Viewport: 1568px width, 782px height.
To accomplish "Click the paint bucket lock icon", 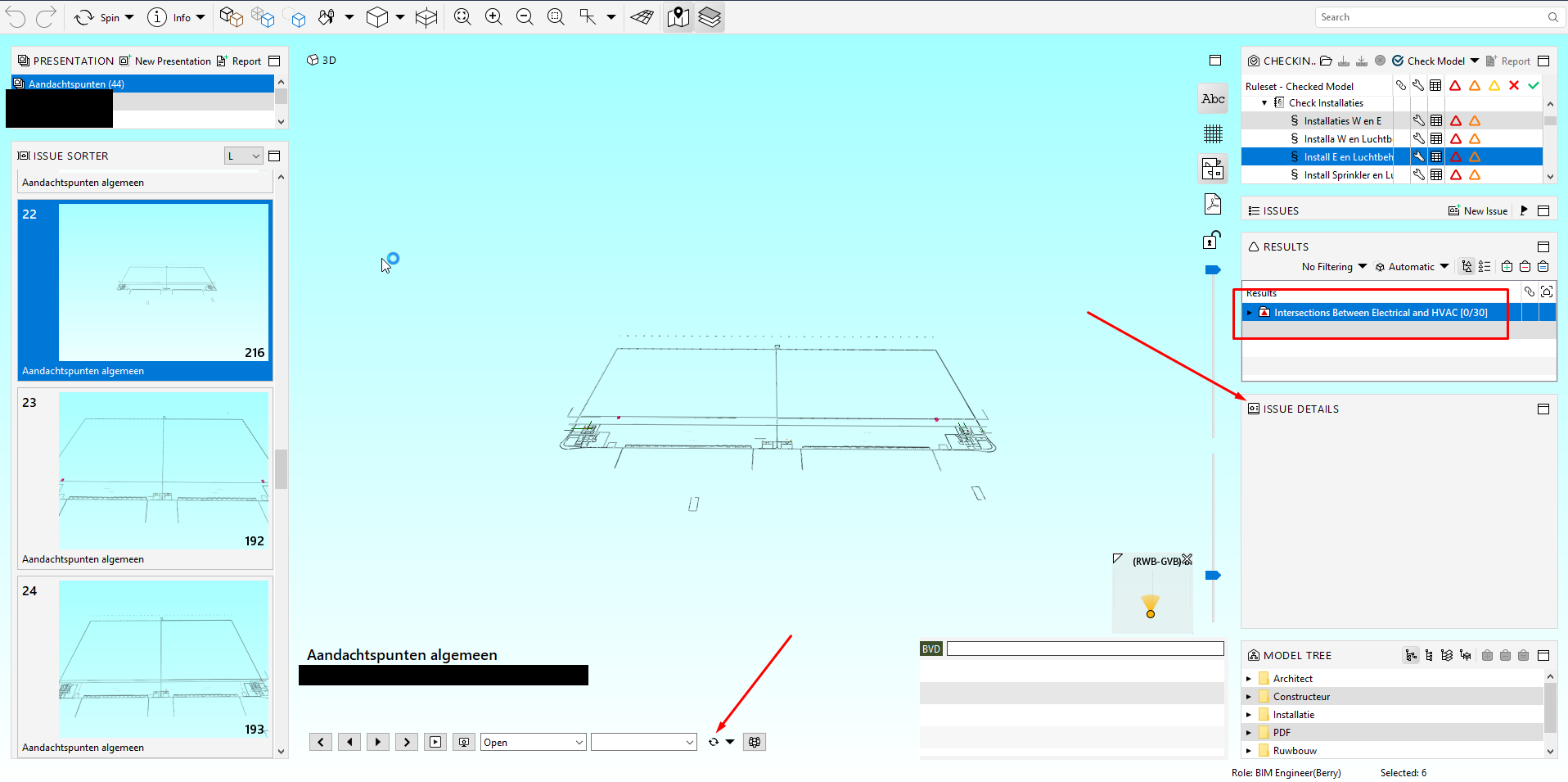I will tap(327, 17).
